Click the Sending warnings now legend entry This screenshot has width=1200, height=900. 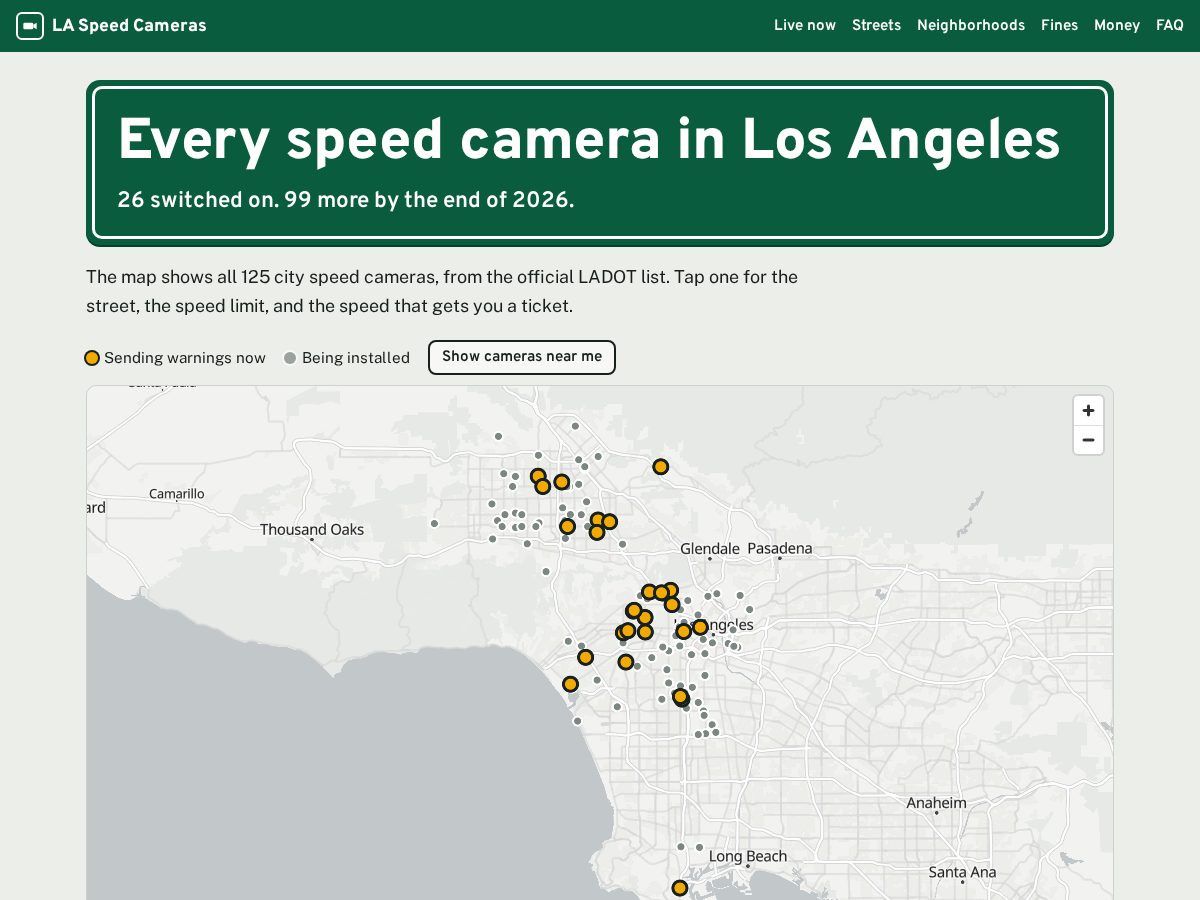[x=175, y=358]
